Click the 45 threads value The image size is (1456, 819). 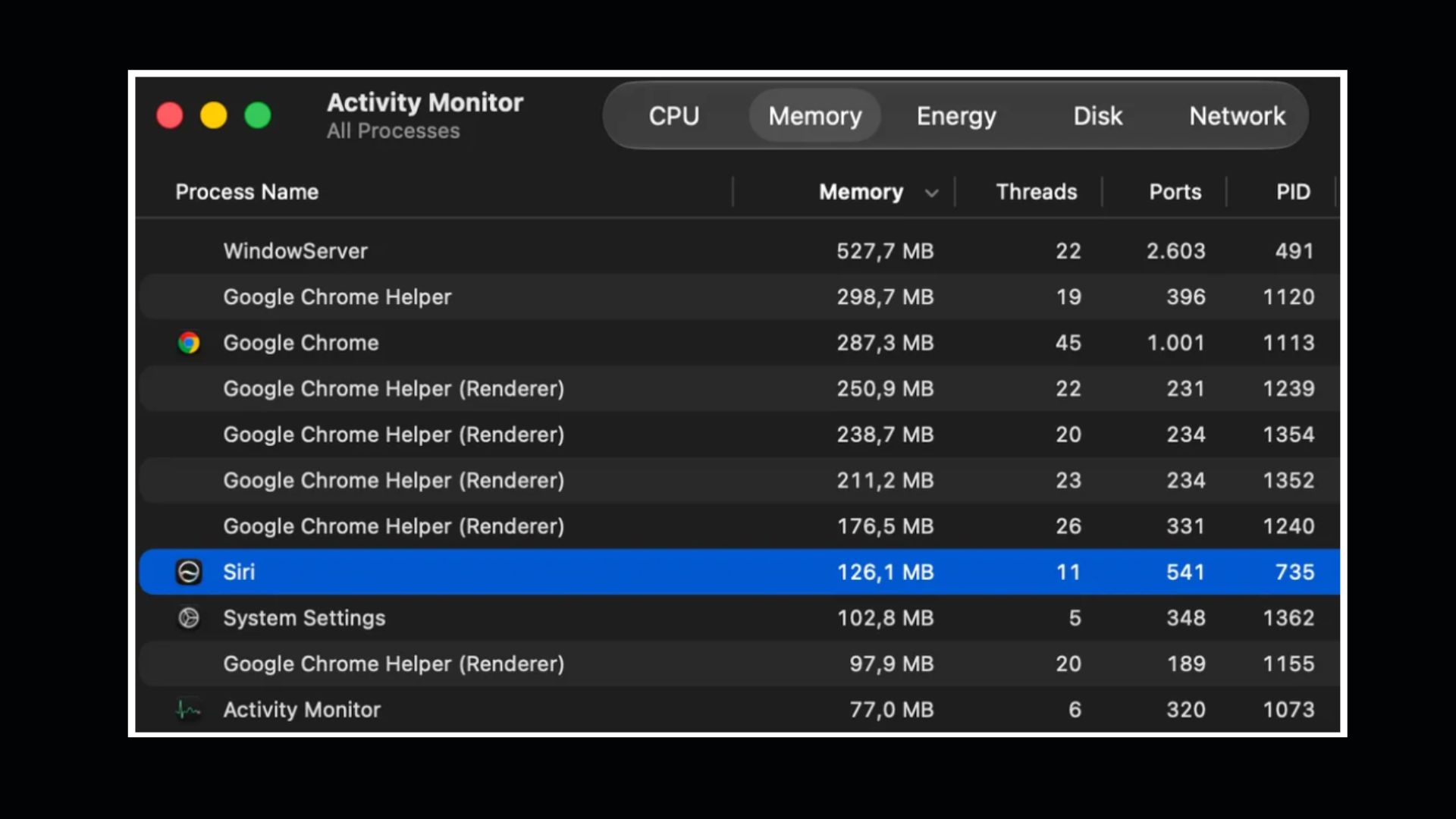pyautogui.click(x=1068, y=343)
